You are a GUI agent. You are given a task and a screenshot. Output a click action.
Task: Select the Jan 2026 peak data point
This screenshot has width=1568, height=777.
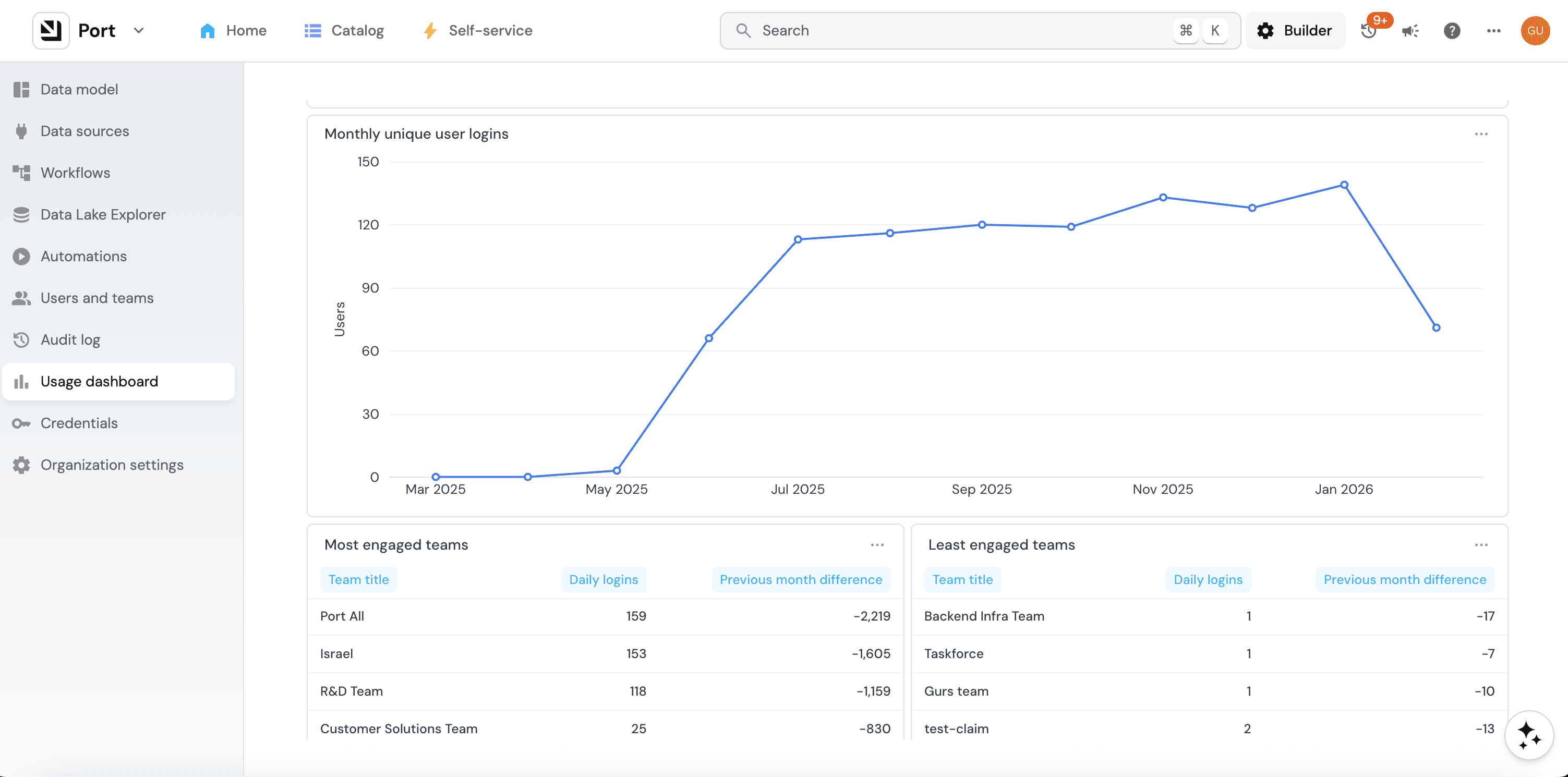(1344, 185)
